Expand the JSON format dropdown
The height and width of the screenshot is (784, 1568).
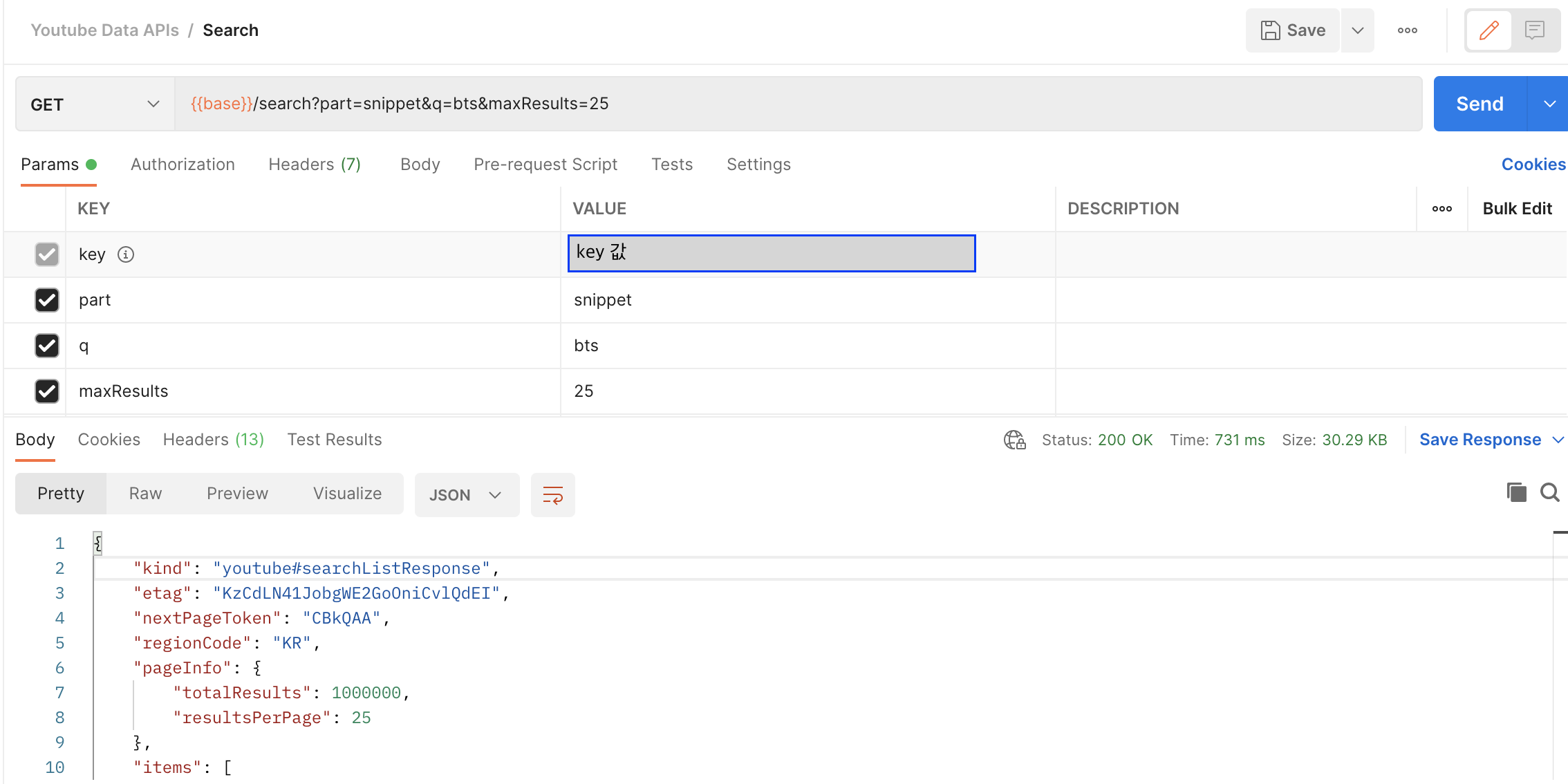tap(467, 495)
